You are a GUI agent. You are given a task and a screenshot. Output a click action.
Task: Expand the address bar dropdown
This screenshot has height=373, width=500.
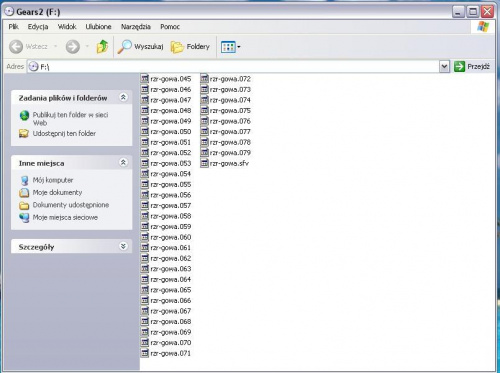(444, 67)
